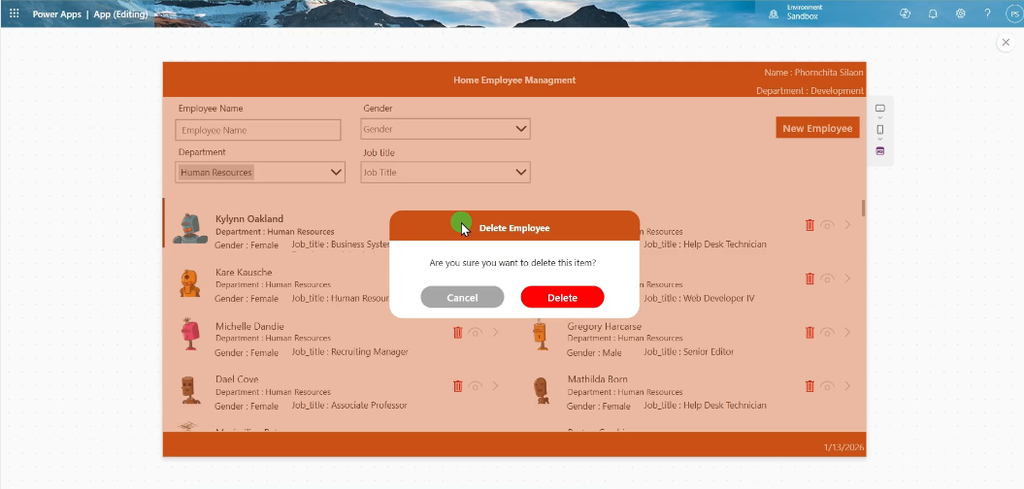Cancel the Delete Employee dialog
This screenshot has width=1024, height=489.
point(462,297)
